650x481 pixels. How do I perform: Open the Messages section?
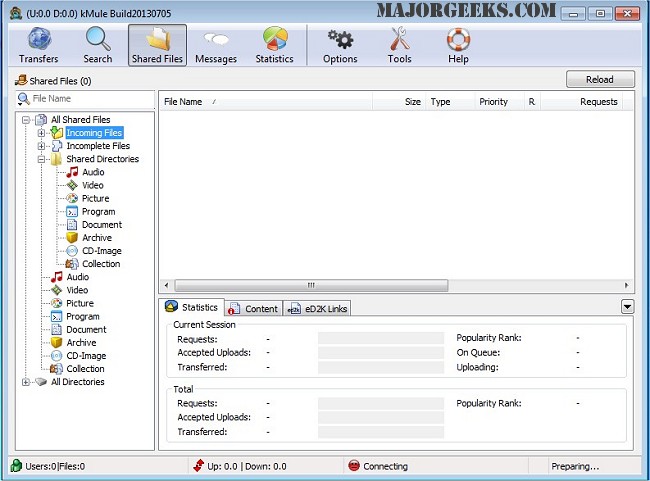[x=216, y=45]
